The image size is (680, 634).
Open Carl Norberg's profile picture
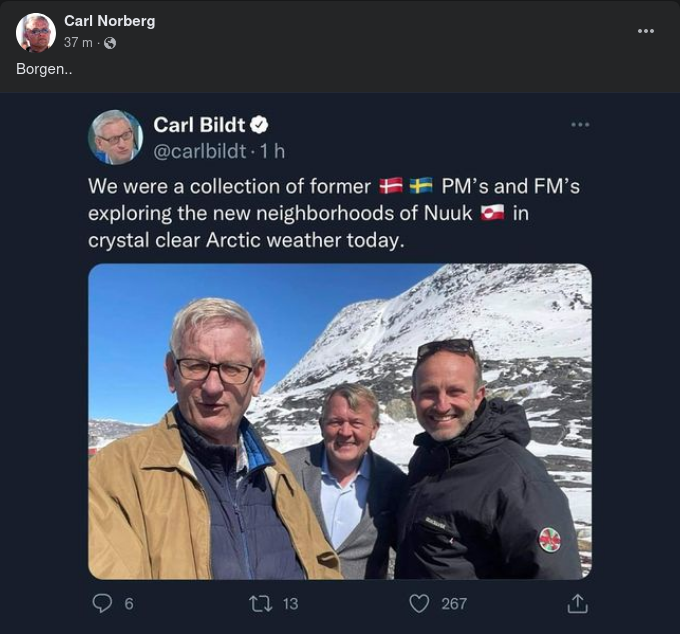click(36, 32)
